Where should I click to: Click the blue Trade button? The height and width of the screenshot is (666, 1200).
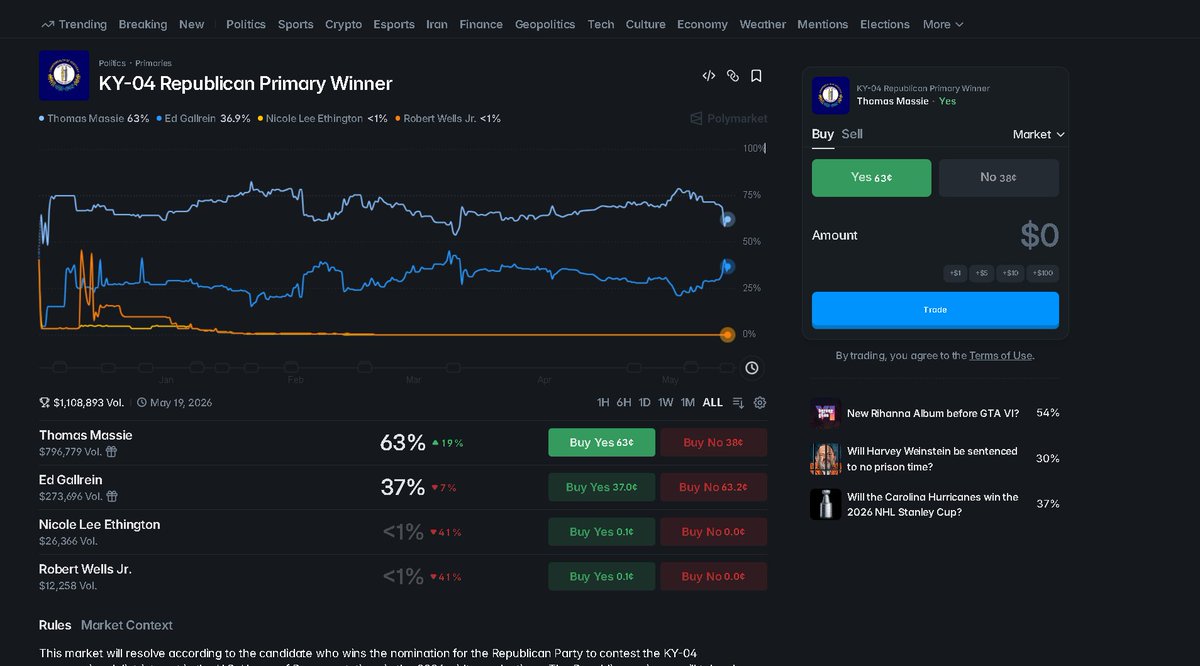935,310
